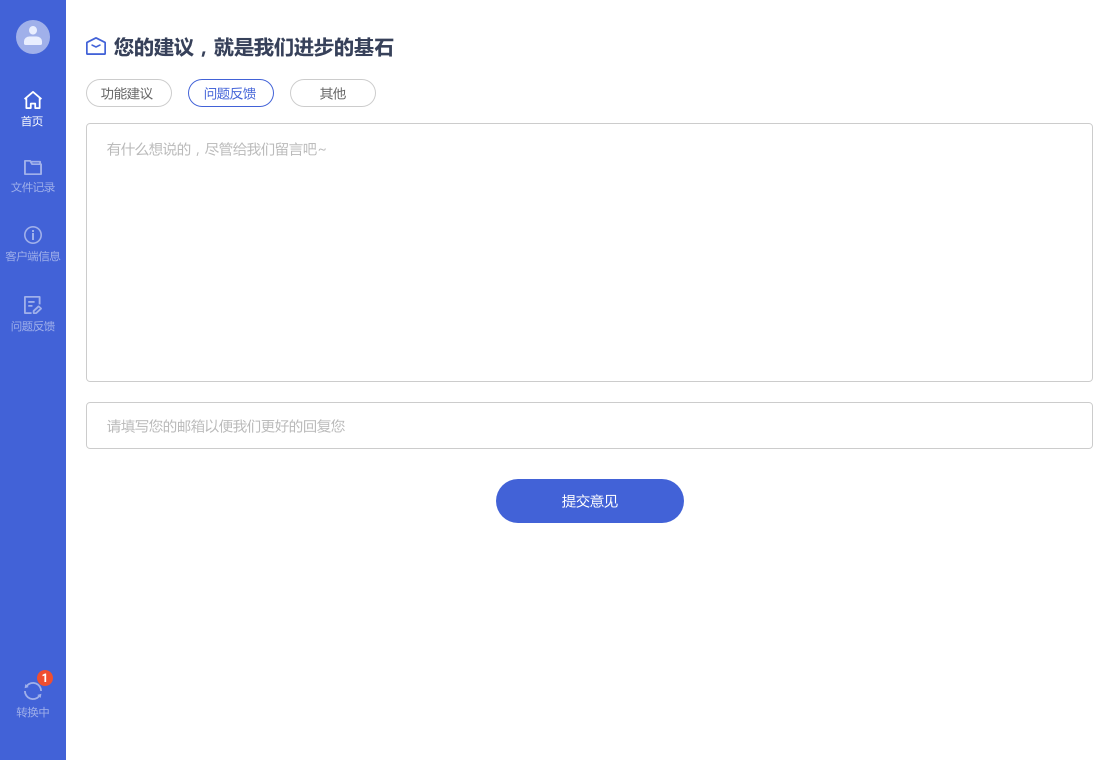The image size is (1120, 760).
Task: Click the heading 您的建议，就是我们进步的基石
Action: [253, 47]
